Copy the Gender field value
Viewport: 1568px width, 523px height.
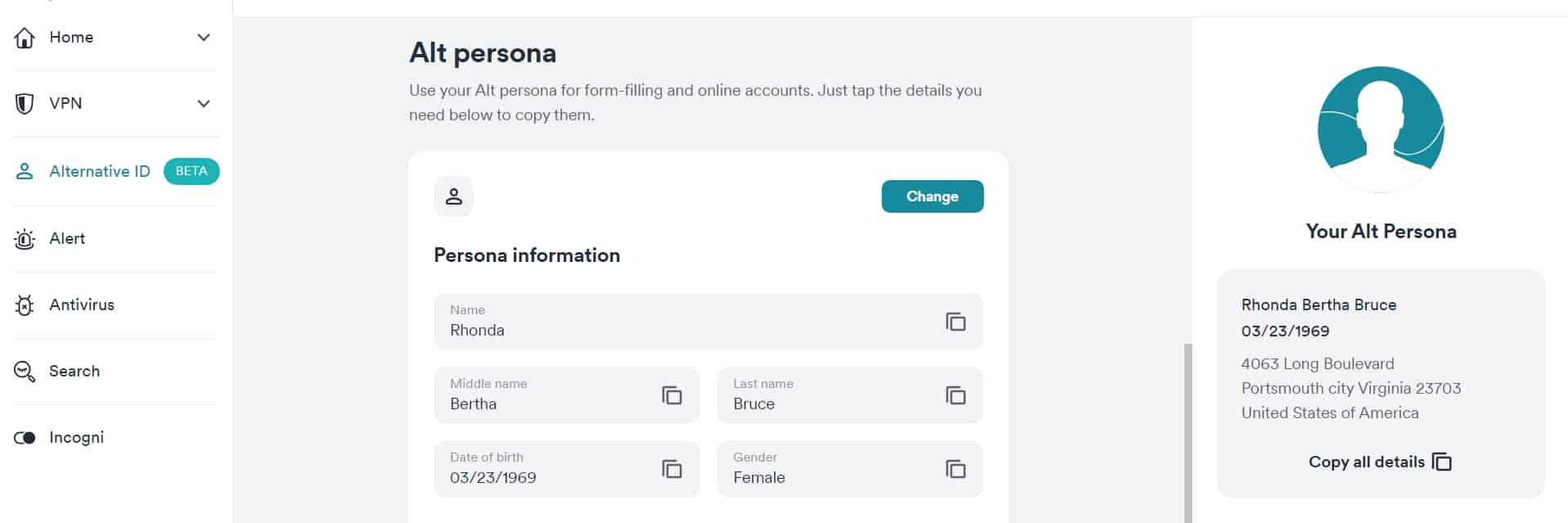click(x=955, y=469)
